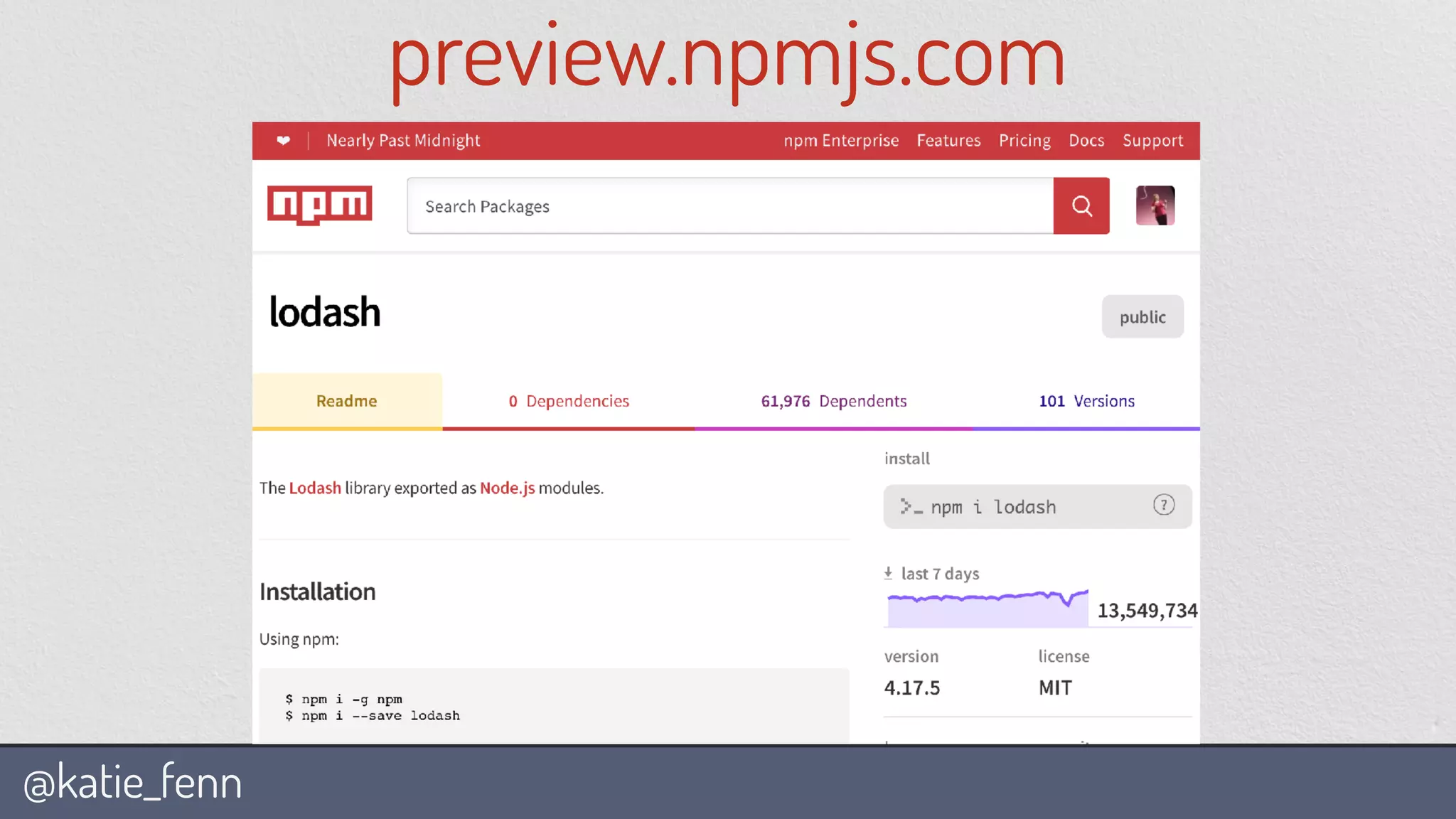Open the Docs link
The width and height of the screenshot is (1456, 819).
click(1086, 141)
